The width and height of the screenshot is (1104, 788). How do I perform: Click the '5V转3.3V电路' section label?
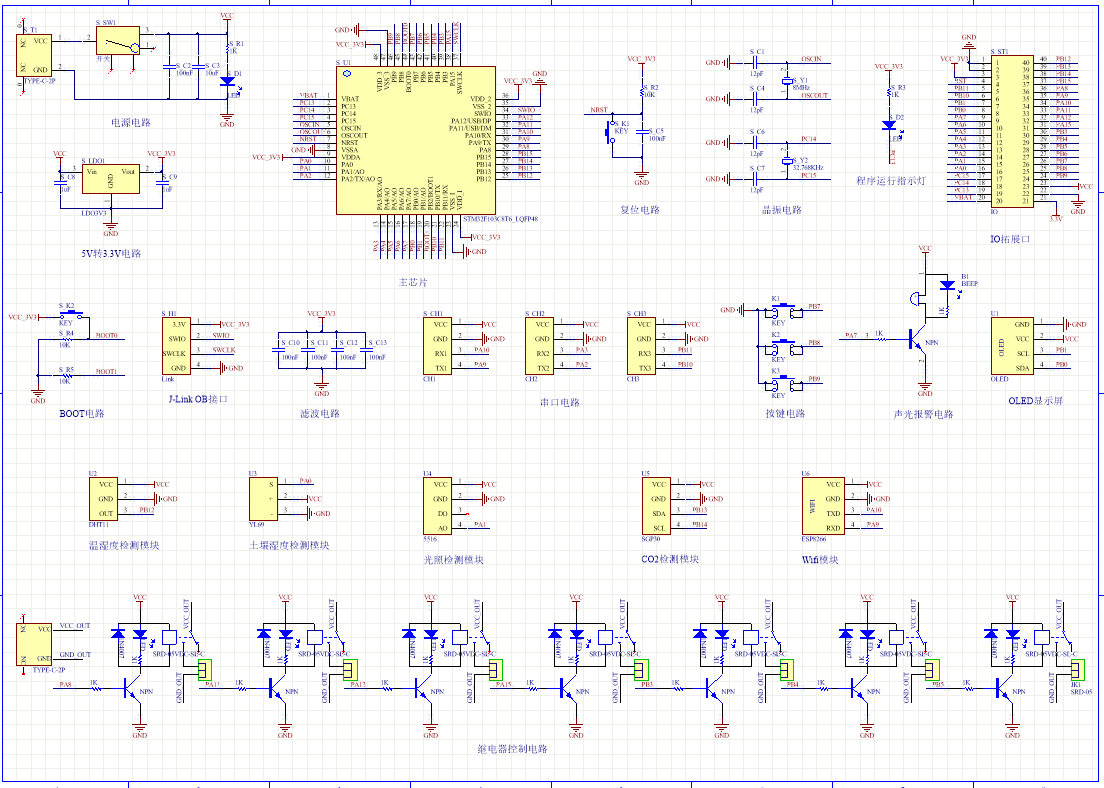[x=111, y=254]
